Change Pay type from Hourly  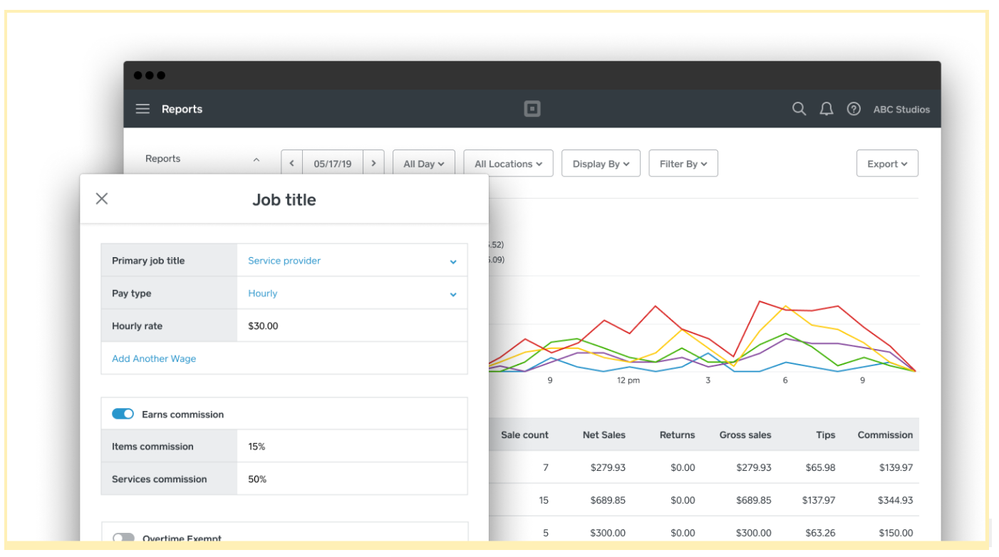tap(351, 294)
